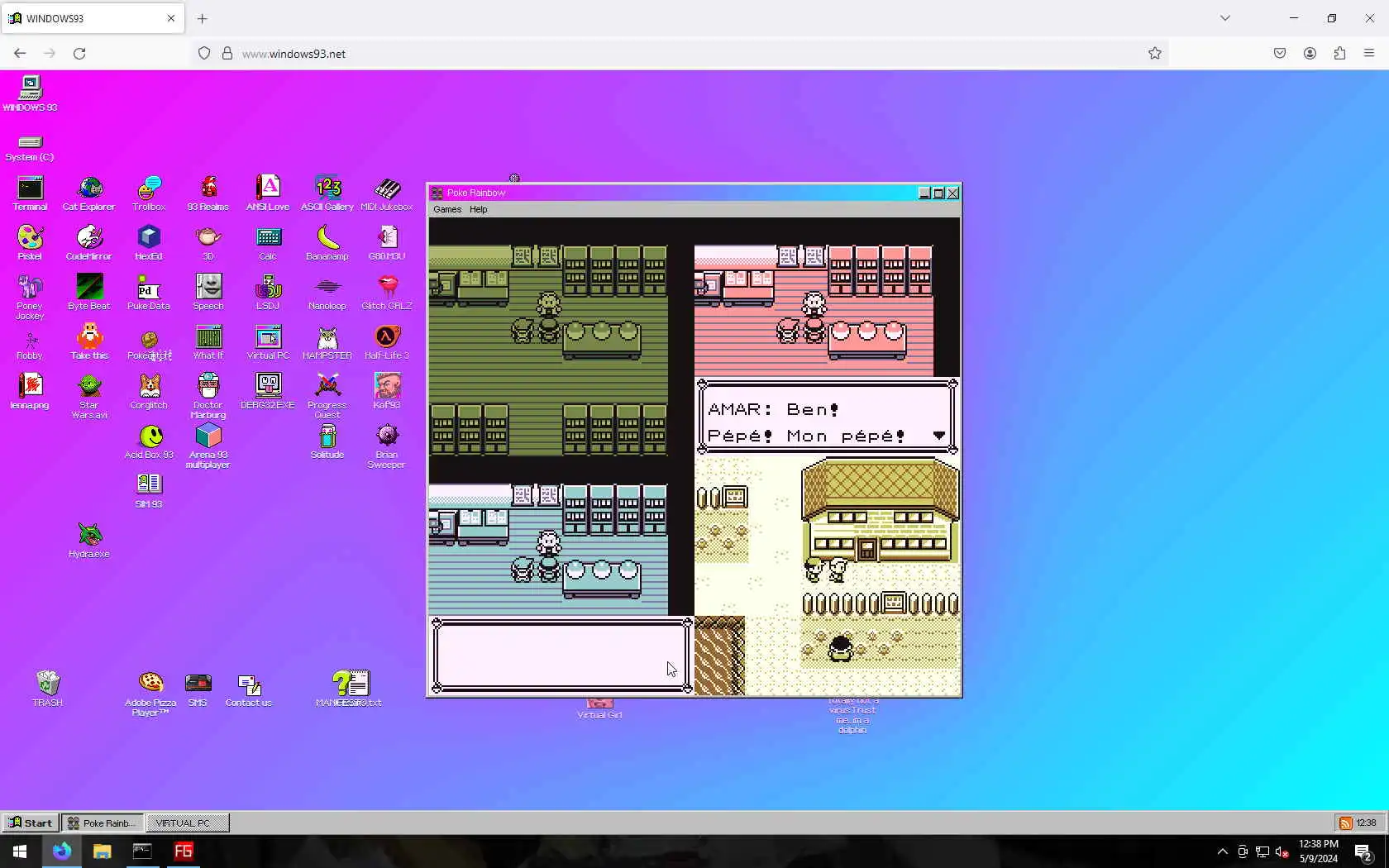Show hidden system tray icons

point(1222,851)
